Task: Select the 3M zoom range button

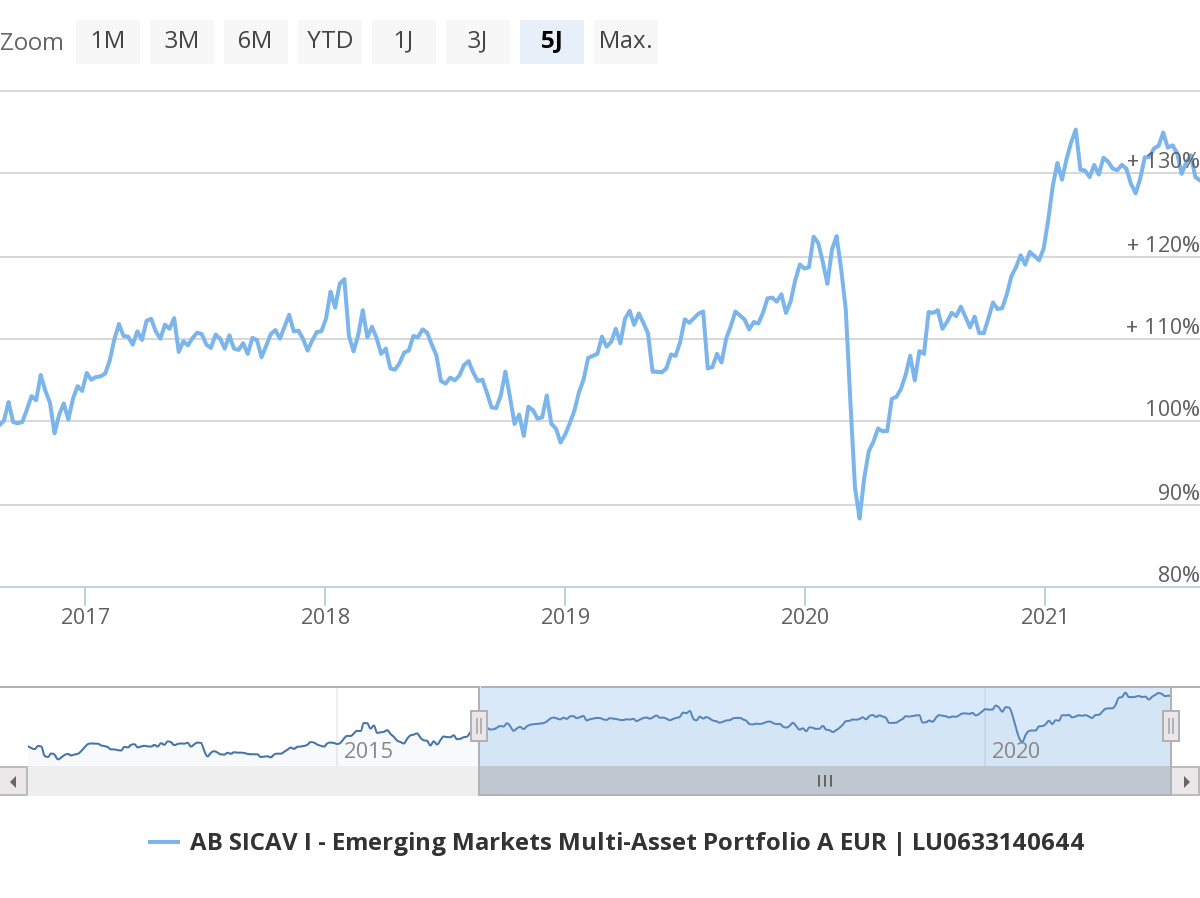Action: click(182, 41)
